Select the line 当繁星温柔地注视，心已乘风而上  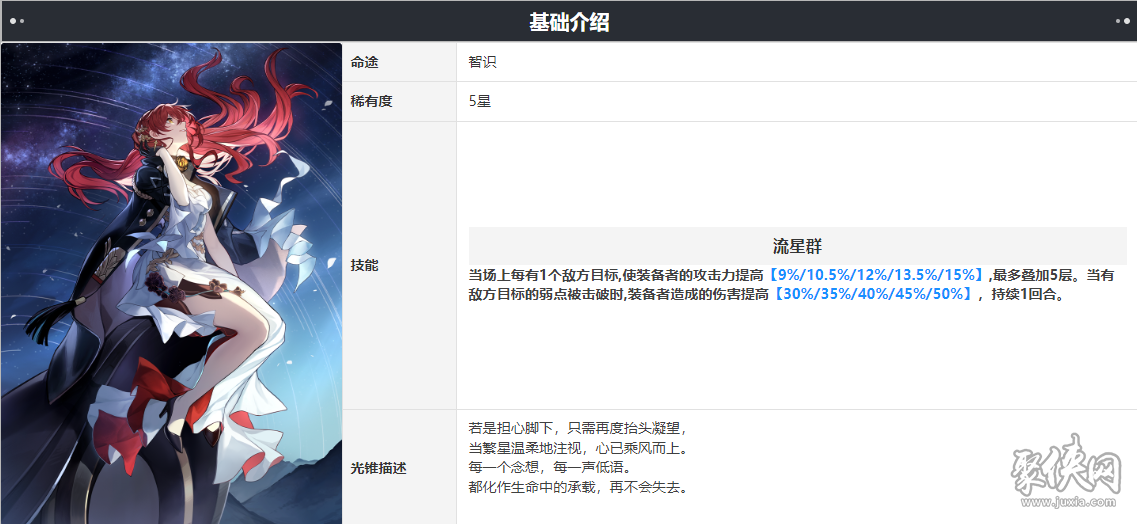pos(577,448)
